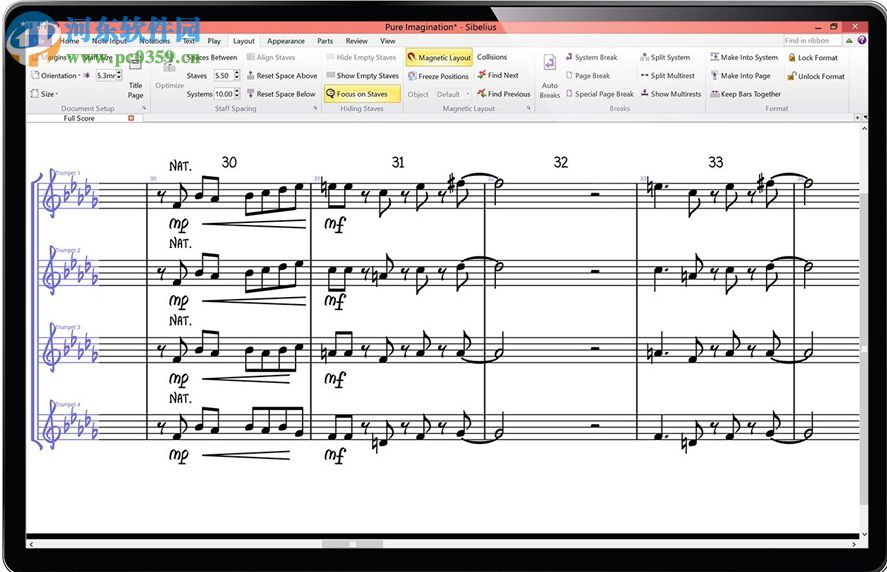Toggle Magnetic Layout on or off
Image resolution: width=887 pixels, height=572 pixels.
pos(439,57)
